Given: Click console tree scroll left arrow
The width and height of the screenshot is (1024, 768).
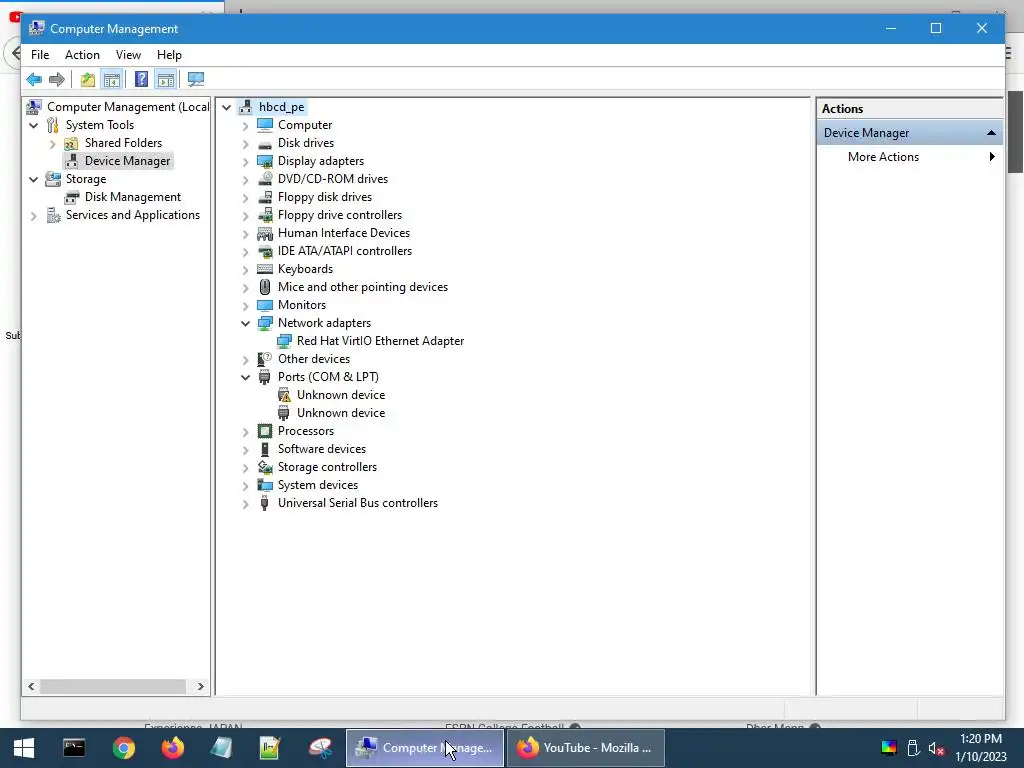Looking at the screenshot, I should 31,686.
